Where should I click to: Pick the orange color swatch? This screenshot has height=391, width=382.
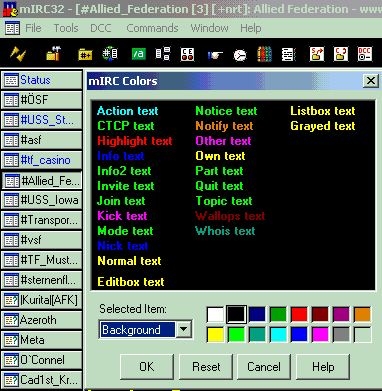pyautogui.click(x=362, y=314)
